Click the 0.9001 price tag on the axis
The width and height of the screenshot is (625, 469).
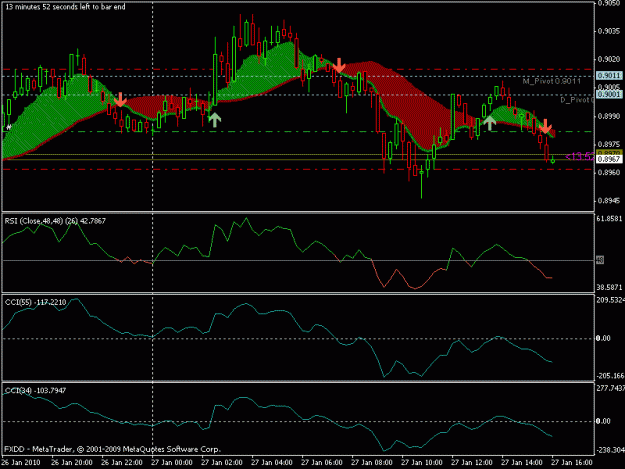click(609, 94)
